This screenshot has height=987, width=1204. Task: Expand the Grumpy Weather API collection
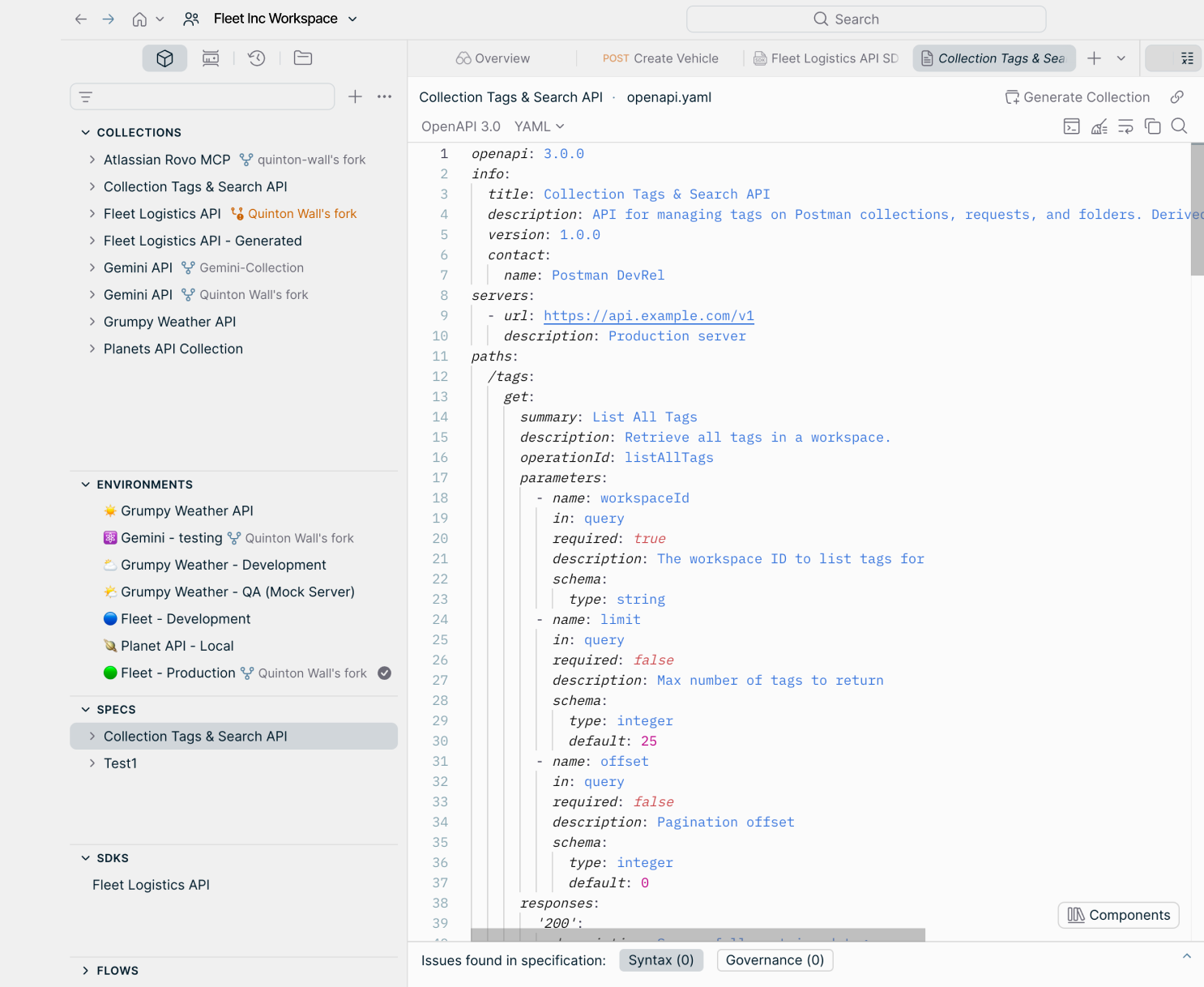tap(92, 321)
